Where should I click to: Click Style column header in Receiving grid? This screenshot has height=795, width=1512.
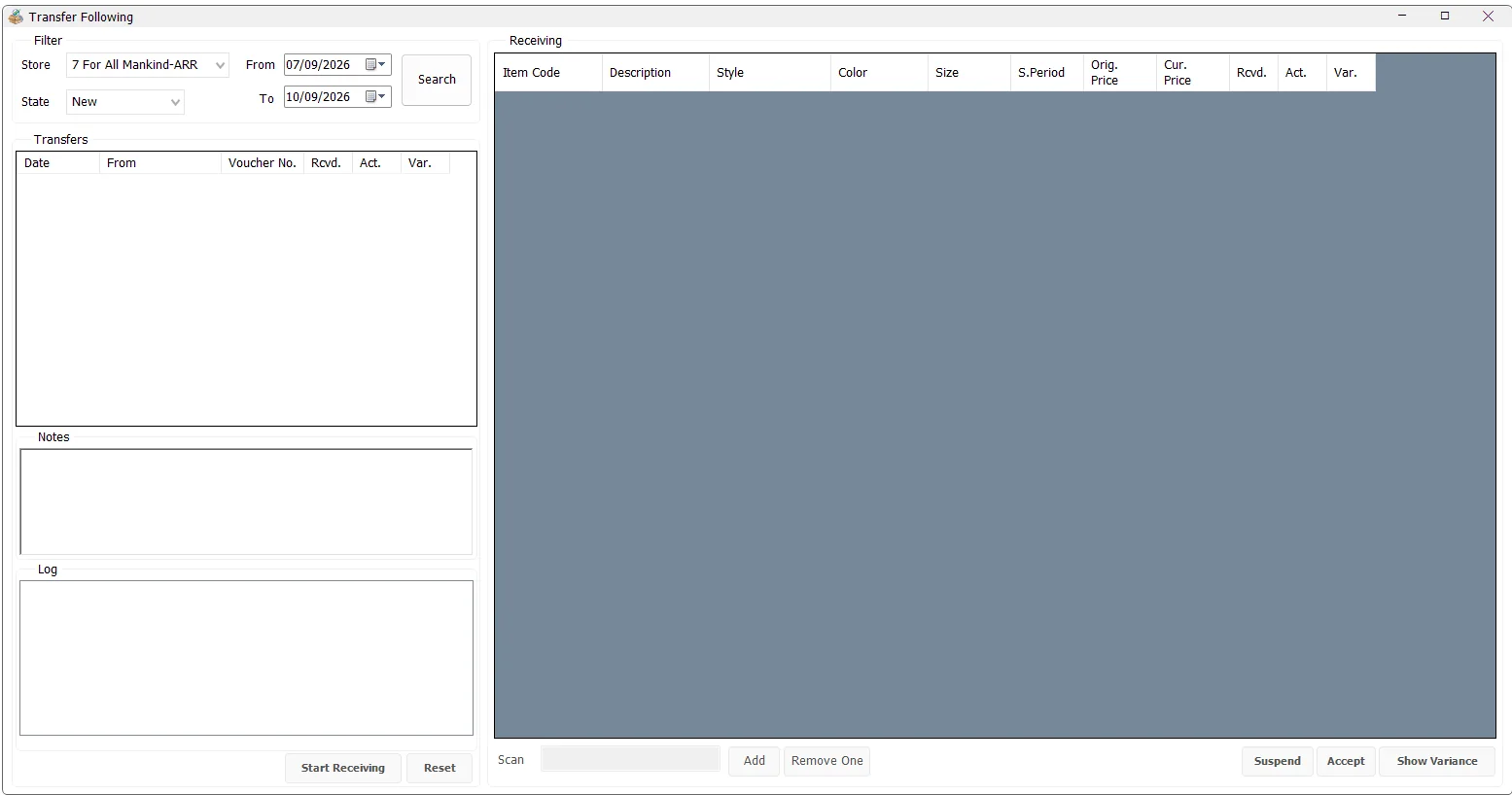click(770, 73)
